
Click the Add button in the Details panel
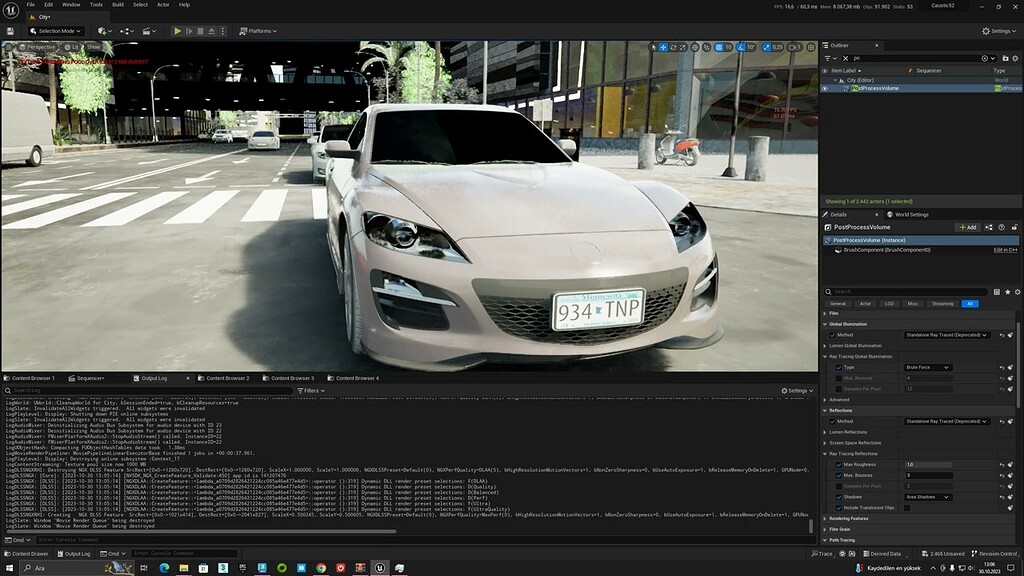click(968, 227)
